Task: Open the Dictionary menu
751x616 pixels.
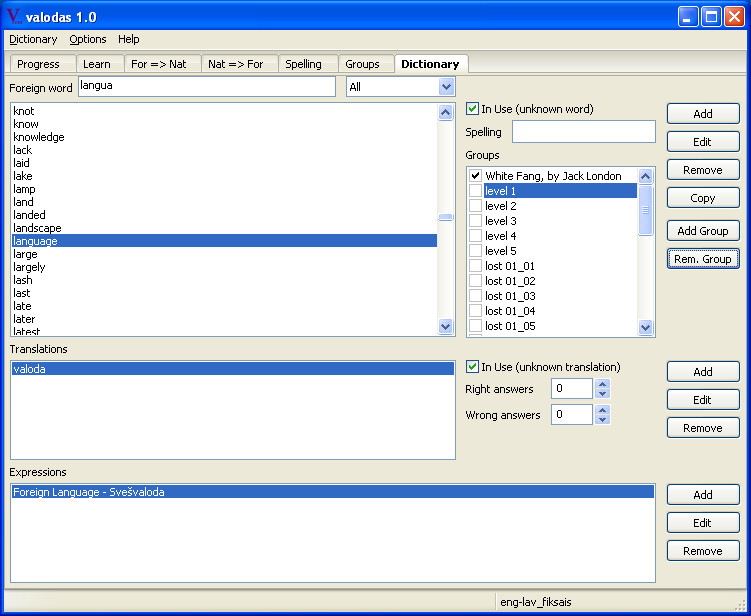Action: [33, 39]
